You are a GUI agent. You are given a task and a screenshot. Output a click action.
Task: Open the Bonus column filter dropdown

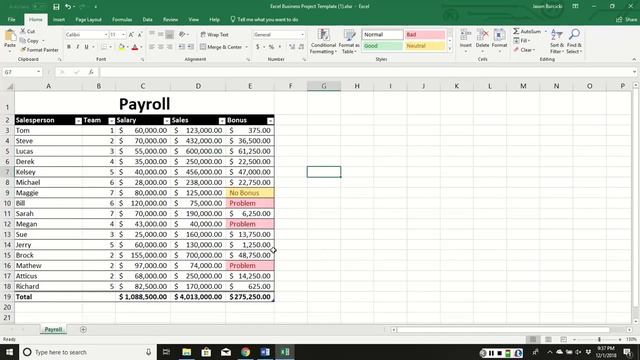pos(270,121)
